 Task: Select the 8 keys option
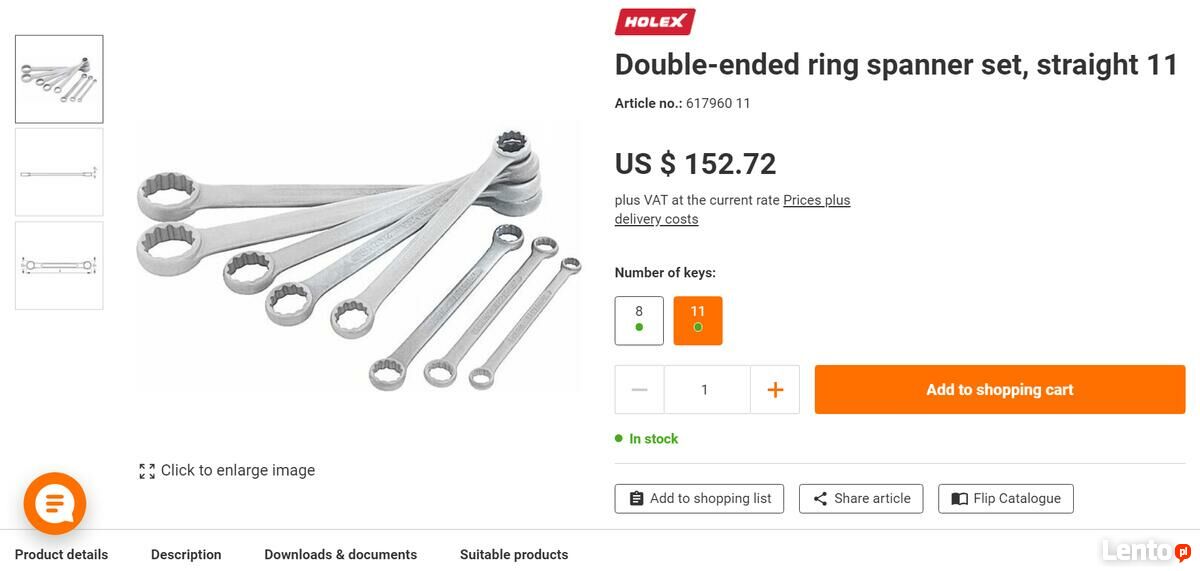click(639, 320)
